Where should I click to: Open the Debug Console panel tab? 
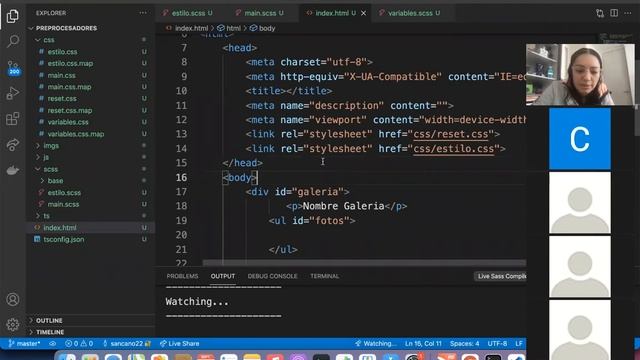coord(272,276)
